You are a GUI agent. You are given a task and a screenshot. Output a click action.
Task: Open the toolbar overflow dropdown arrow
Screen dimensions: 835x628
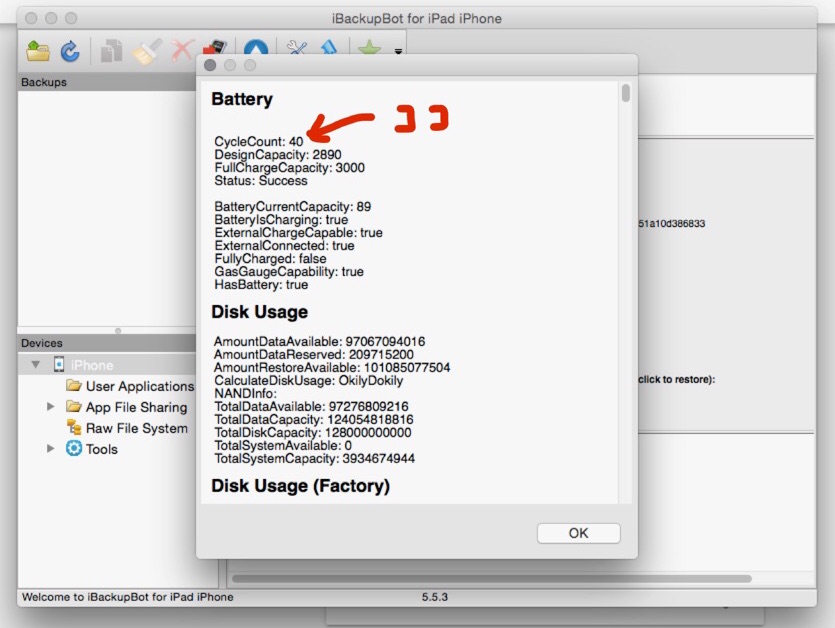[398, 51]
